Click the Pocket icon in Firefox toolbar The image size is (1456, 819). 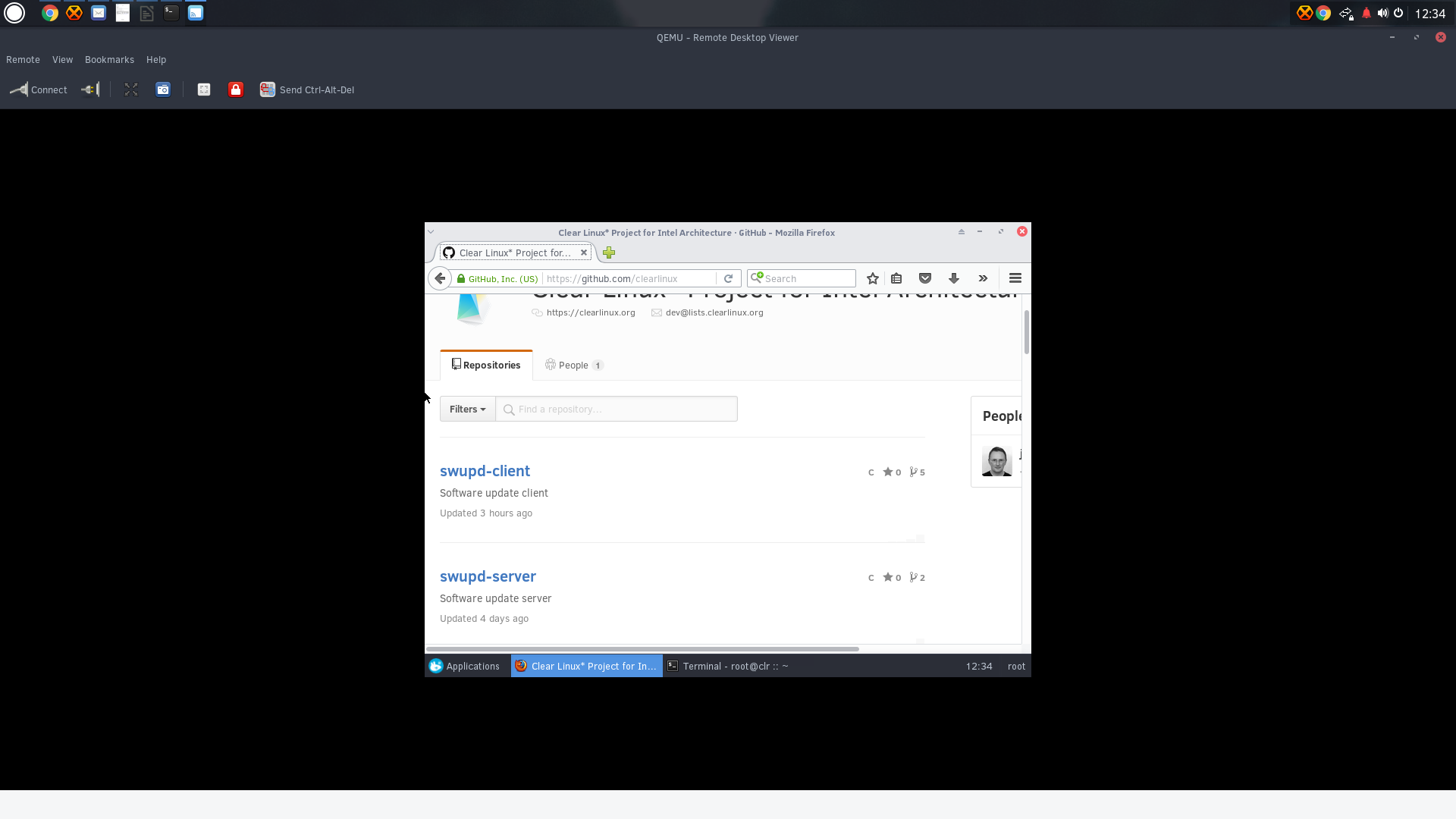click(x=925, y=278)
